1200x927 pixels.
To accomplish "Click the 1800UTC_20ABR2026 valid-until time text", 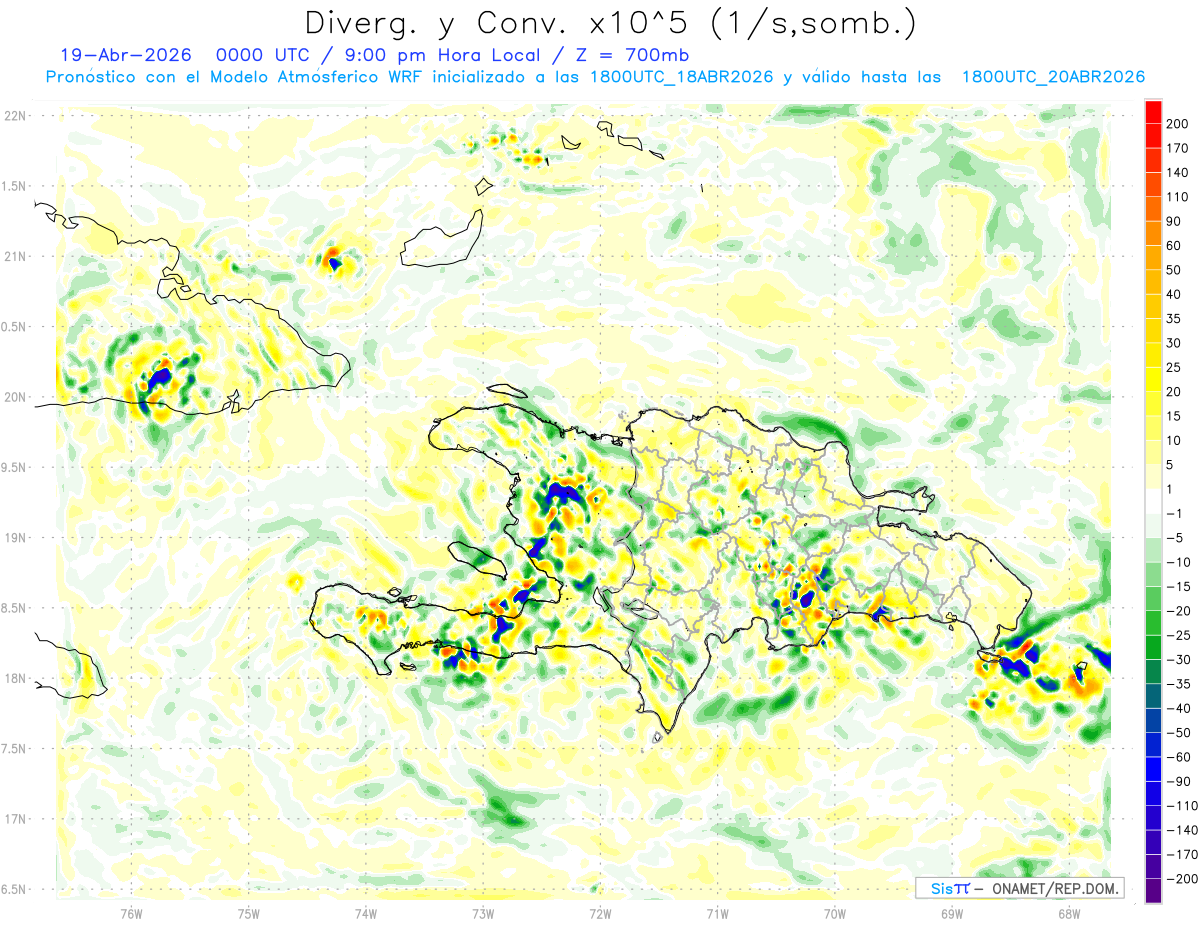I will (1053, 77).
